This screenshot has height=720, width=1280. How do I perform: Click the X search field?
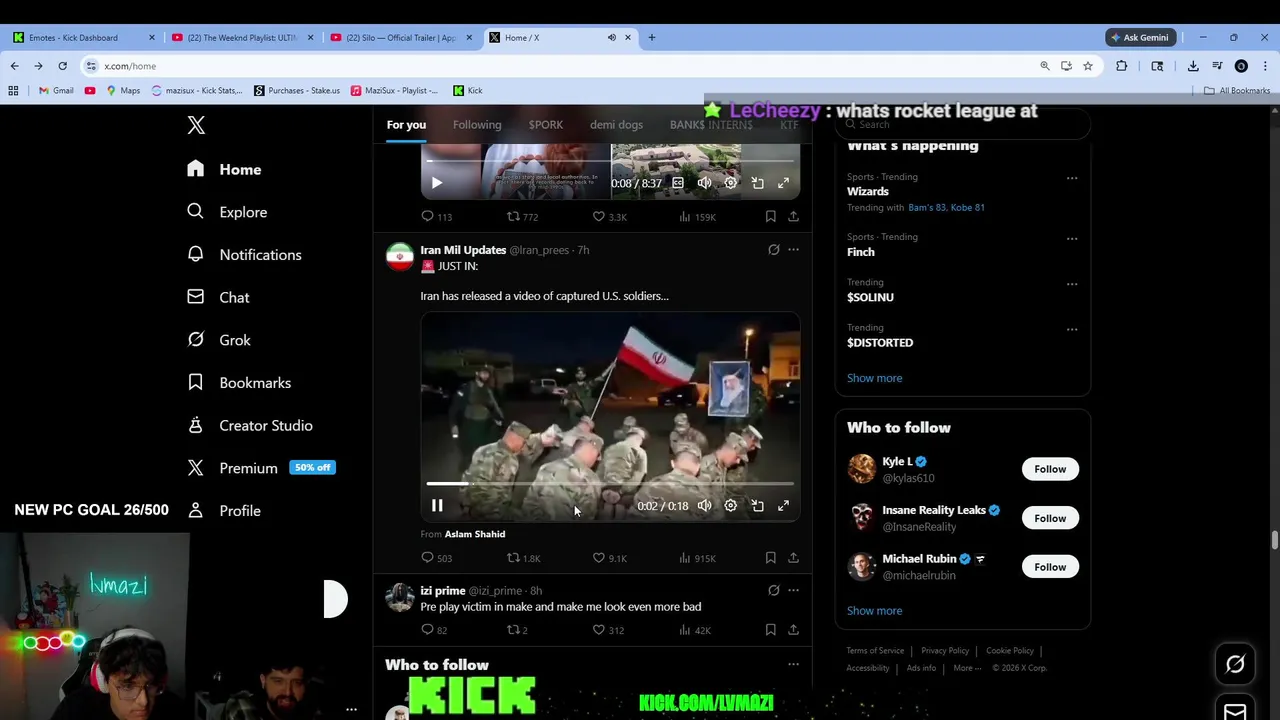(x=962, y=124)
